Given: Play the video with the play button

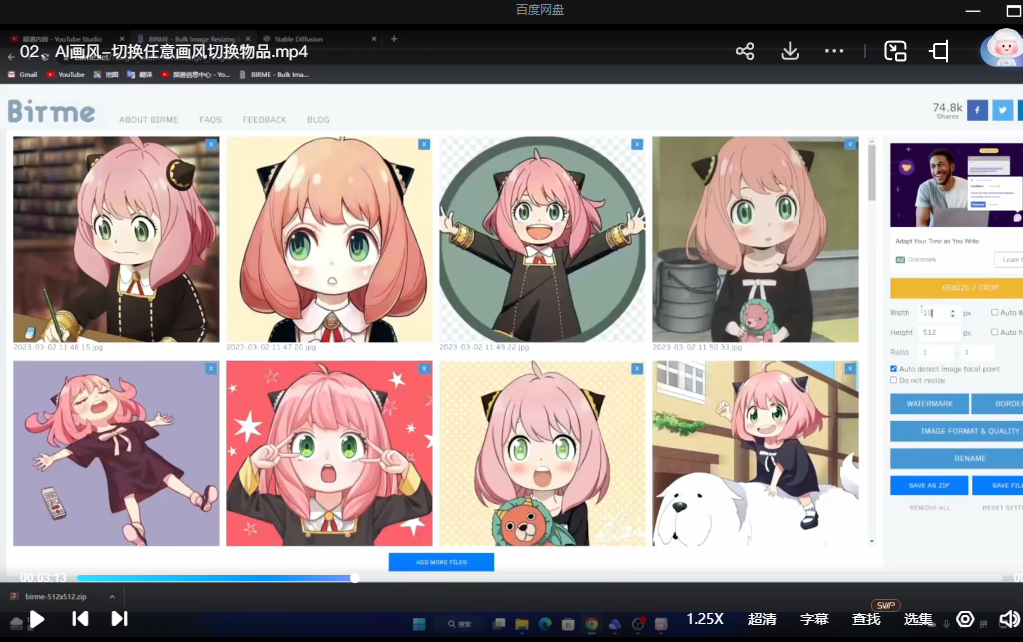Looking at the screenshot, I should 37,619.
